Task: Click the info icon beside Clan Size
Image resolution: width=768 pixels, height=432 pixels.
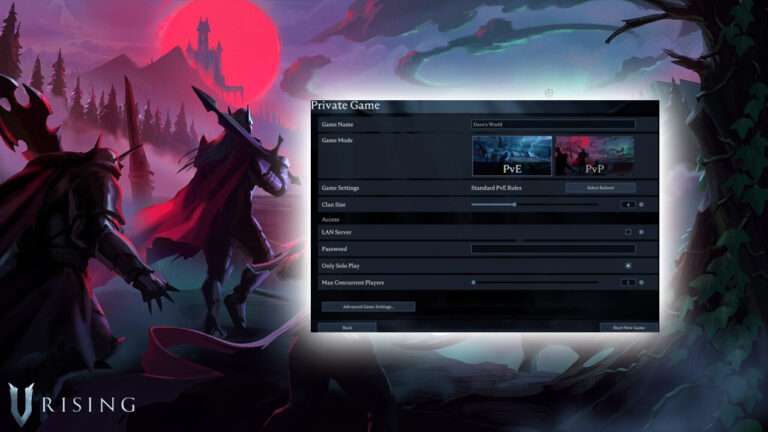Action: [x=641, y=204]
